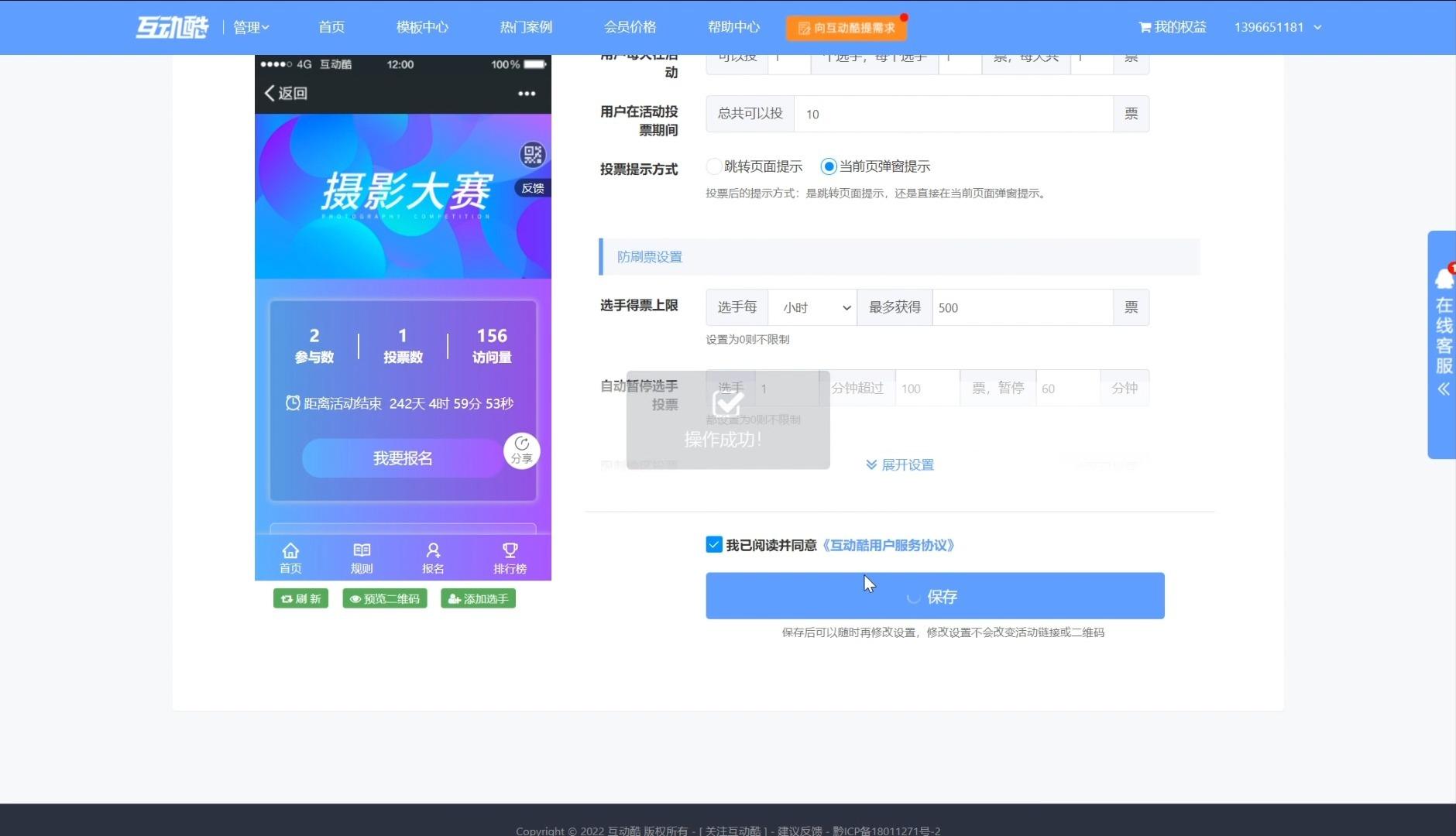1456x836 pixels.
Task: Open 帮助中心 in top navigation
Action: coord(733,27)
